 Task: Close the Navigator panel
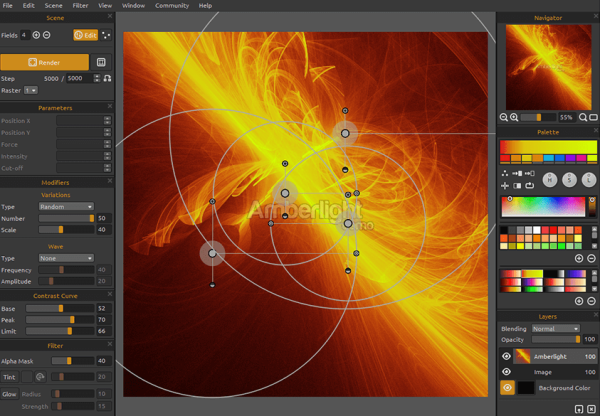(596, 16)
